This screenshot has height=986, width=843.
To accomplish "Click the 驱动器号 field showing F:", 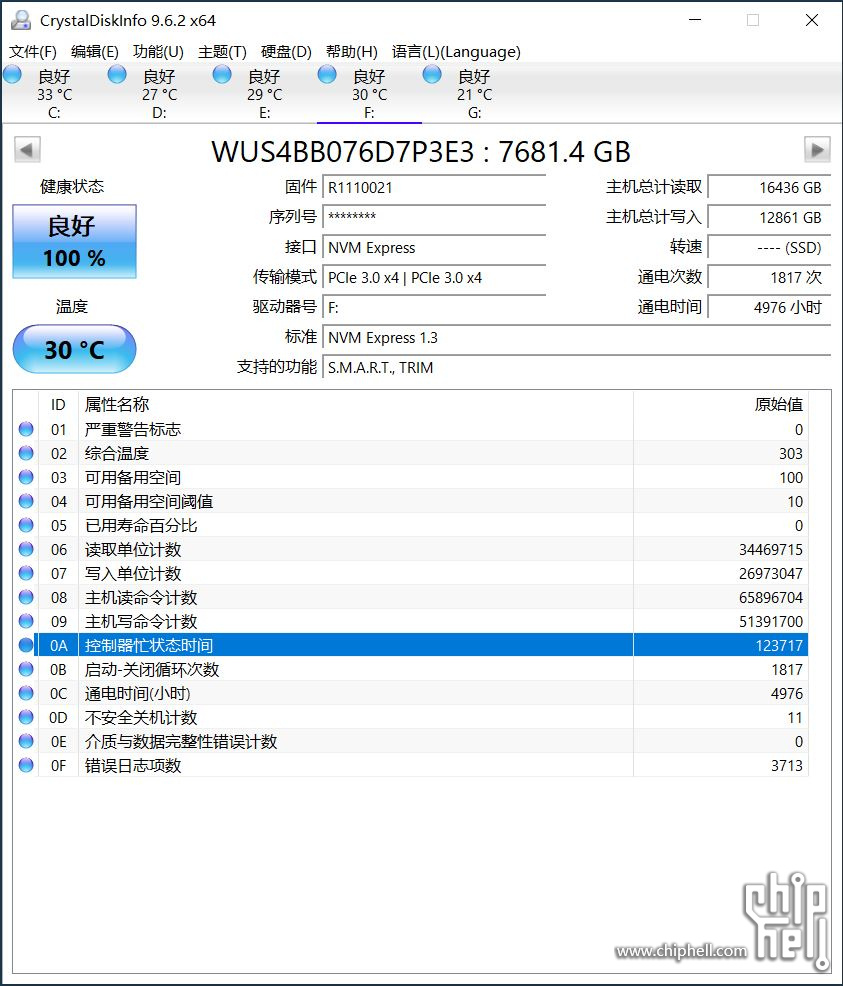I will (434, 307).
